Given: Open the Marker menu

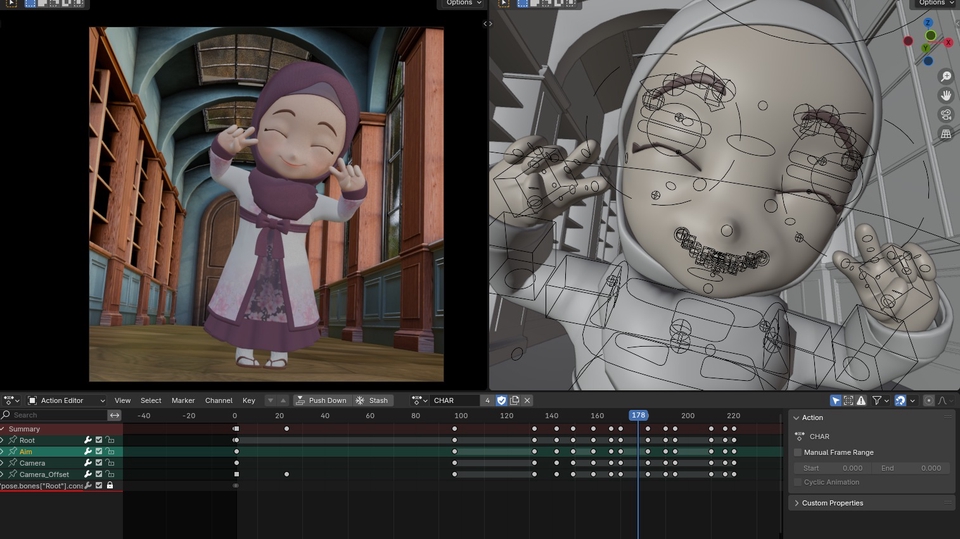Looking at the screenshot, I should click(x=183, y=400).
